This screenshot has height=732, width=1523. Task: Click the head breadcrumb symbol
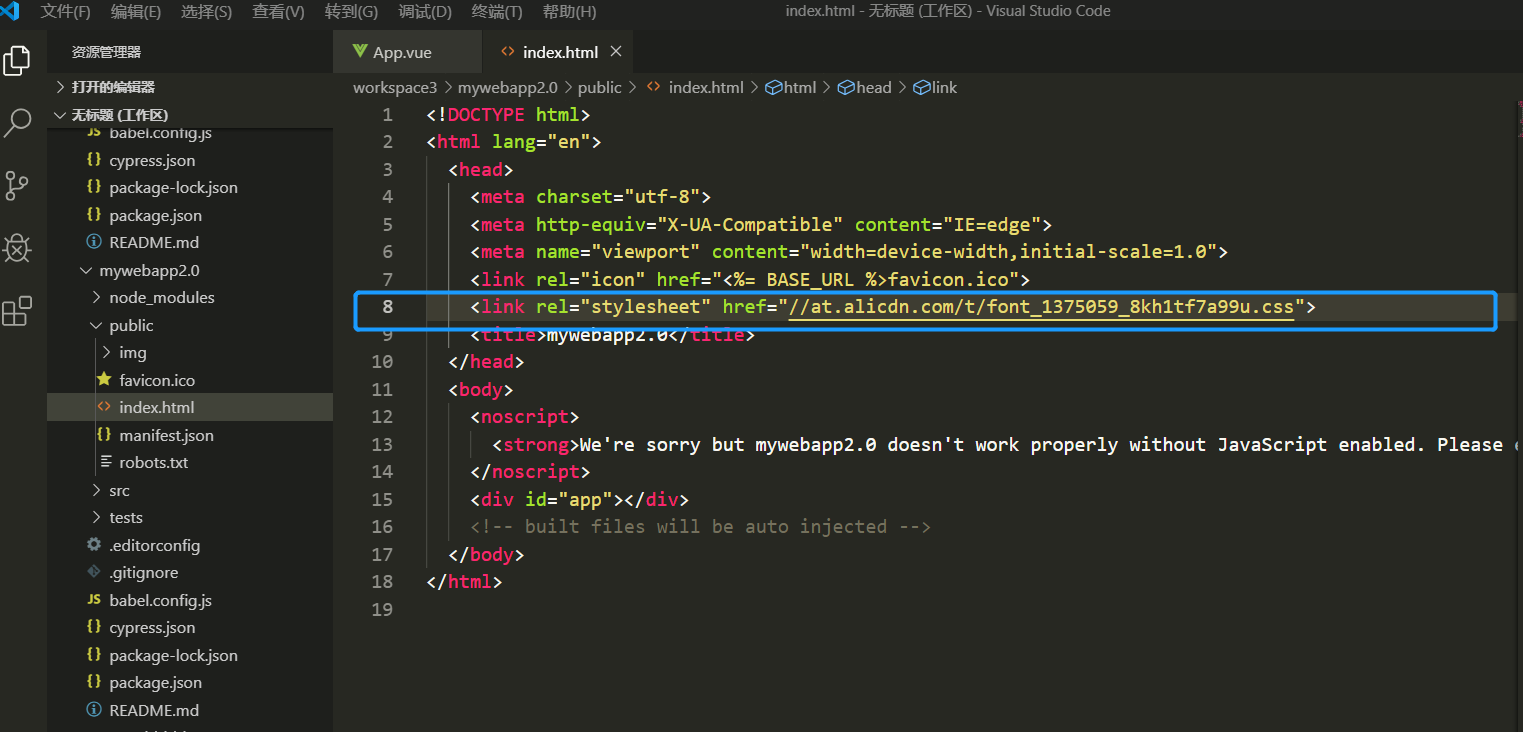pos(865,87)
